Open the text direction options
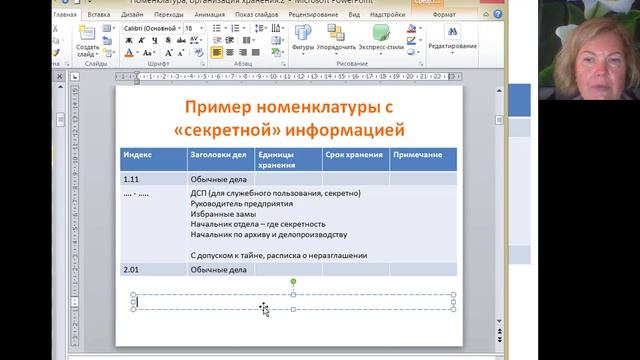 click(x=278, y=28)
